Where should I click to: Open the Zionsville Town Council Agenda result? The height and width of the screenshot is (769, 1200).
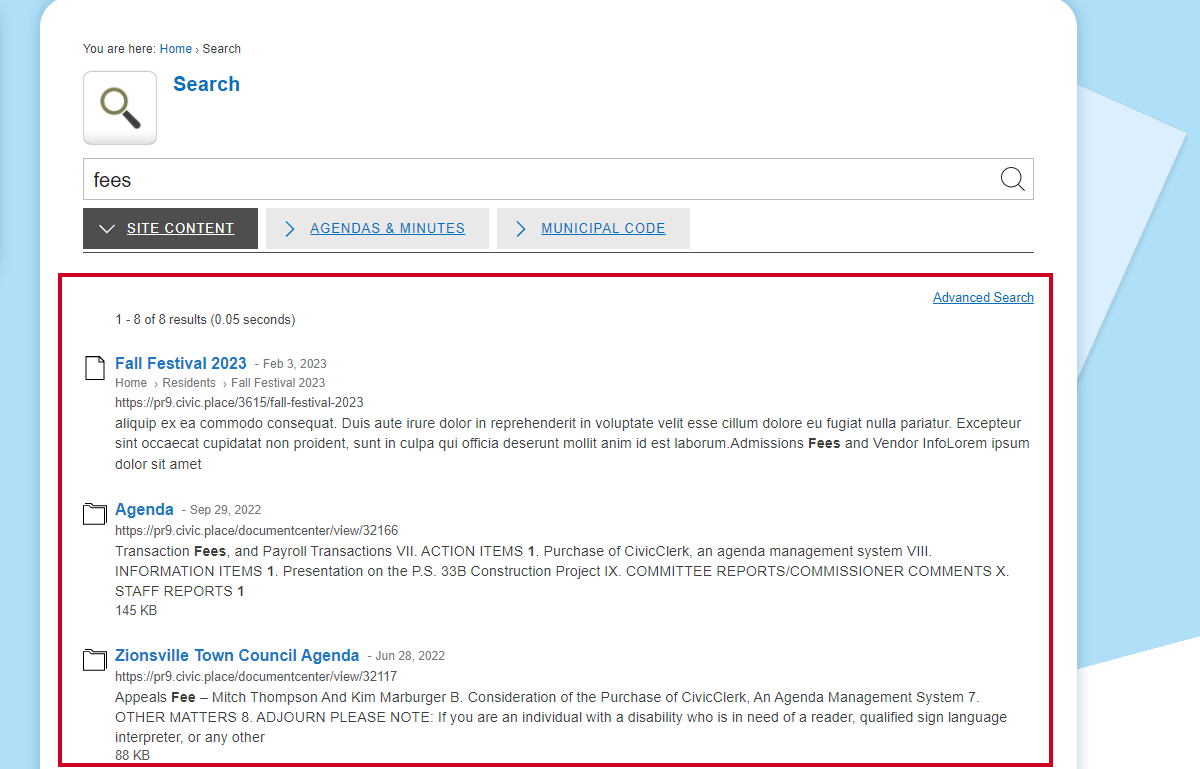(237, 655)
